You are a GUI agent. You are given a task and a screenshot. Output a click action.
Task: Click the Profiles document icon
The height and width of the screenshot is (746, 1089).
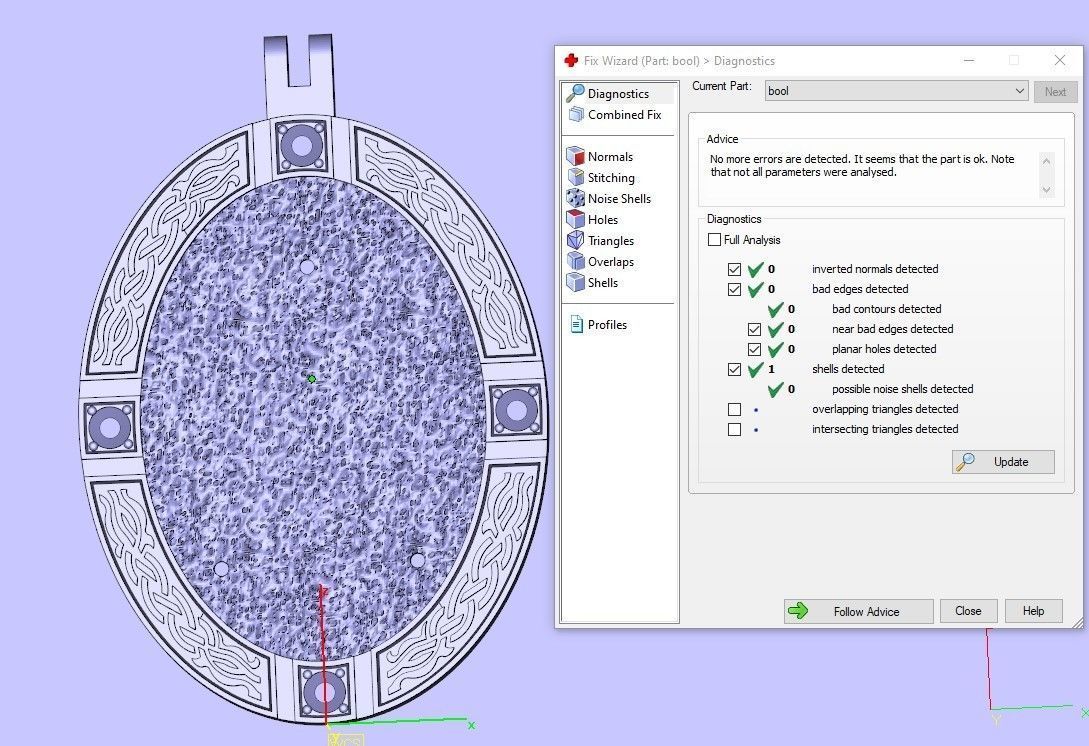coord(576,324)
